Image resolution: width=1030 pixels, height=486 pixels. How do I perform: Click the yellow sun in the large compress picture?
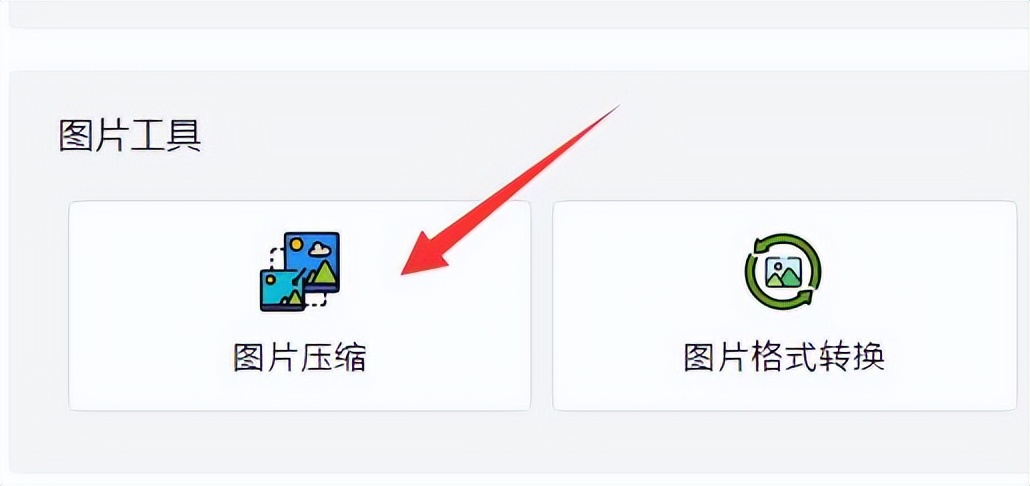[296, 244]
